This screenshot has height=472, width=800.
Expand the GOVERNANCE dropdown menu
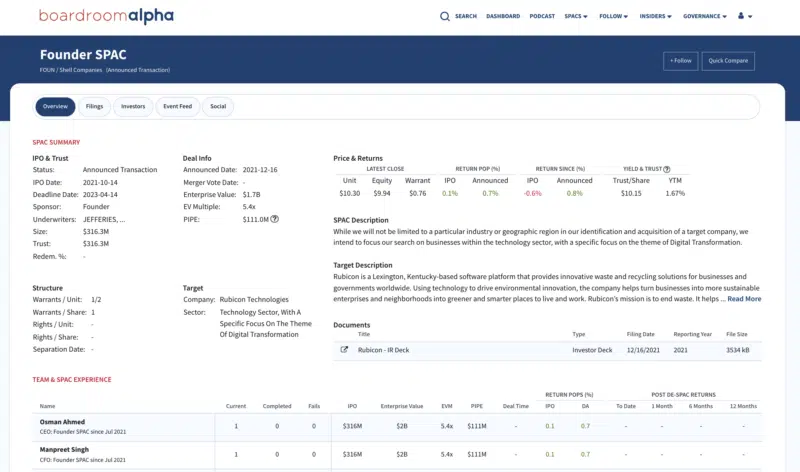(705, 16)
